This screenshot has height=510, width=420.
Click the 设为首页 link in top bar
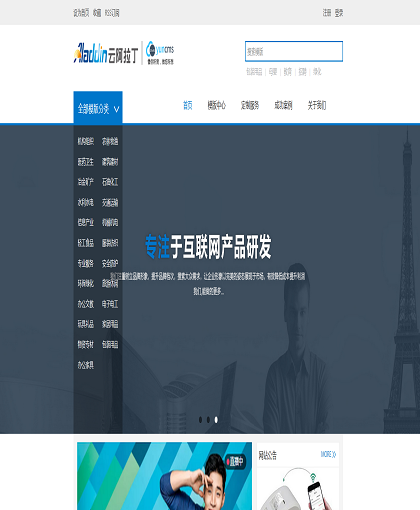tap(81, 13)
